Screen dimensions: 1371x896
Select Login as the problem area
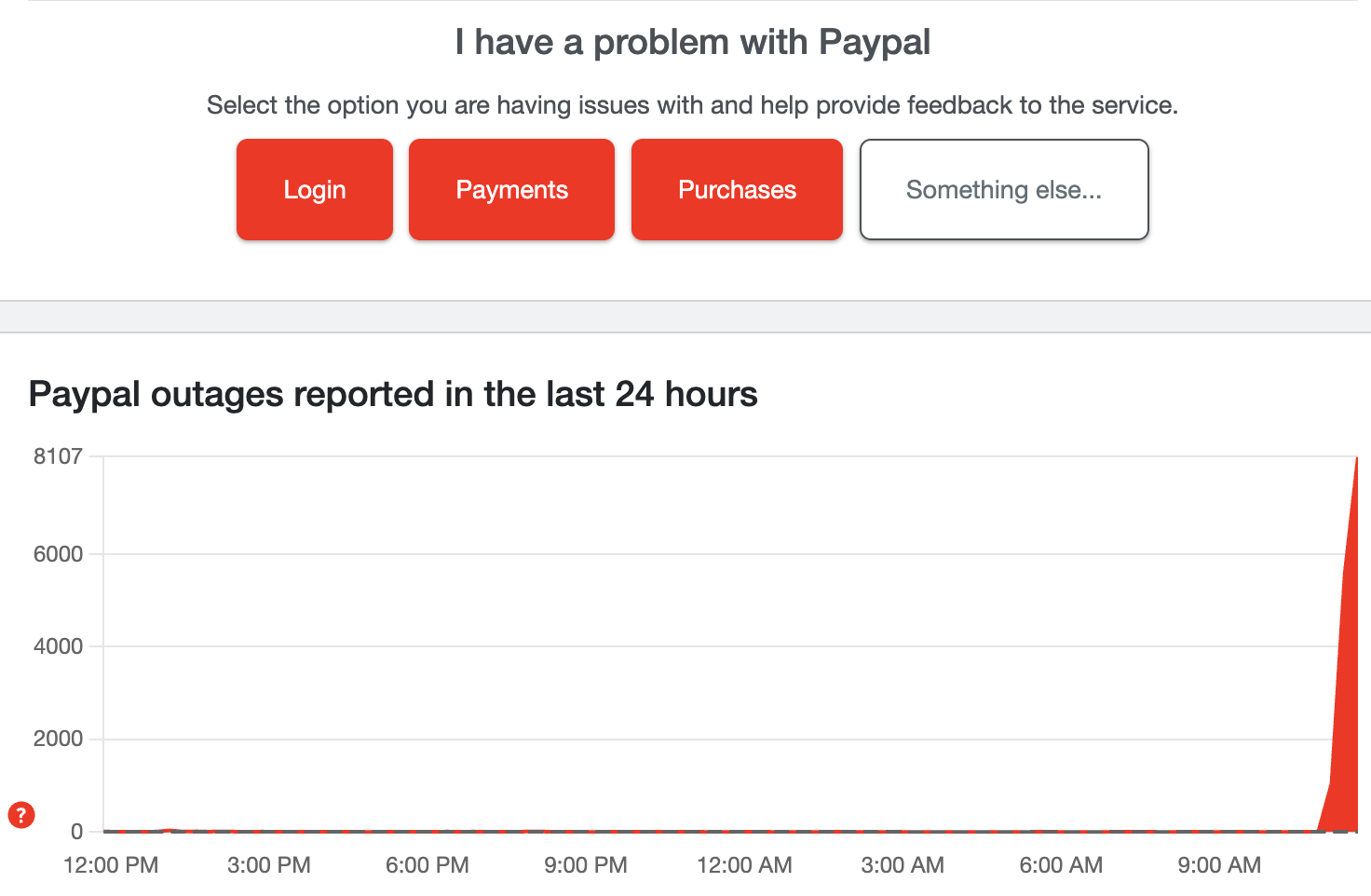pos(314,189)
